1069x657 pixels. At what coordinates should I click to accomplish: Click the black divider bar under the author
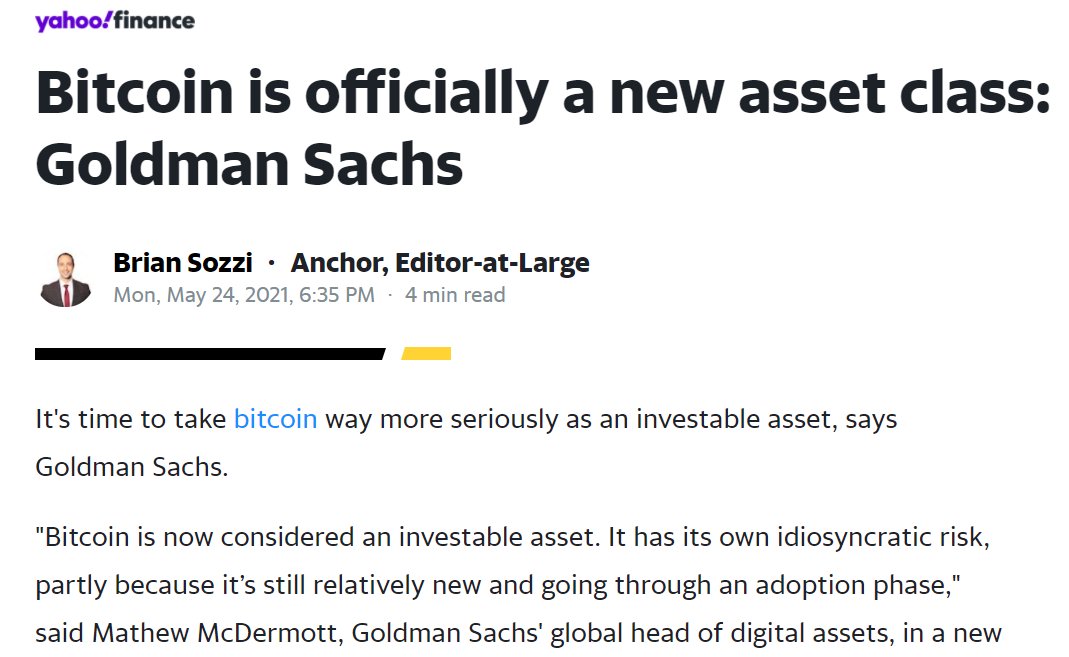210,353
